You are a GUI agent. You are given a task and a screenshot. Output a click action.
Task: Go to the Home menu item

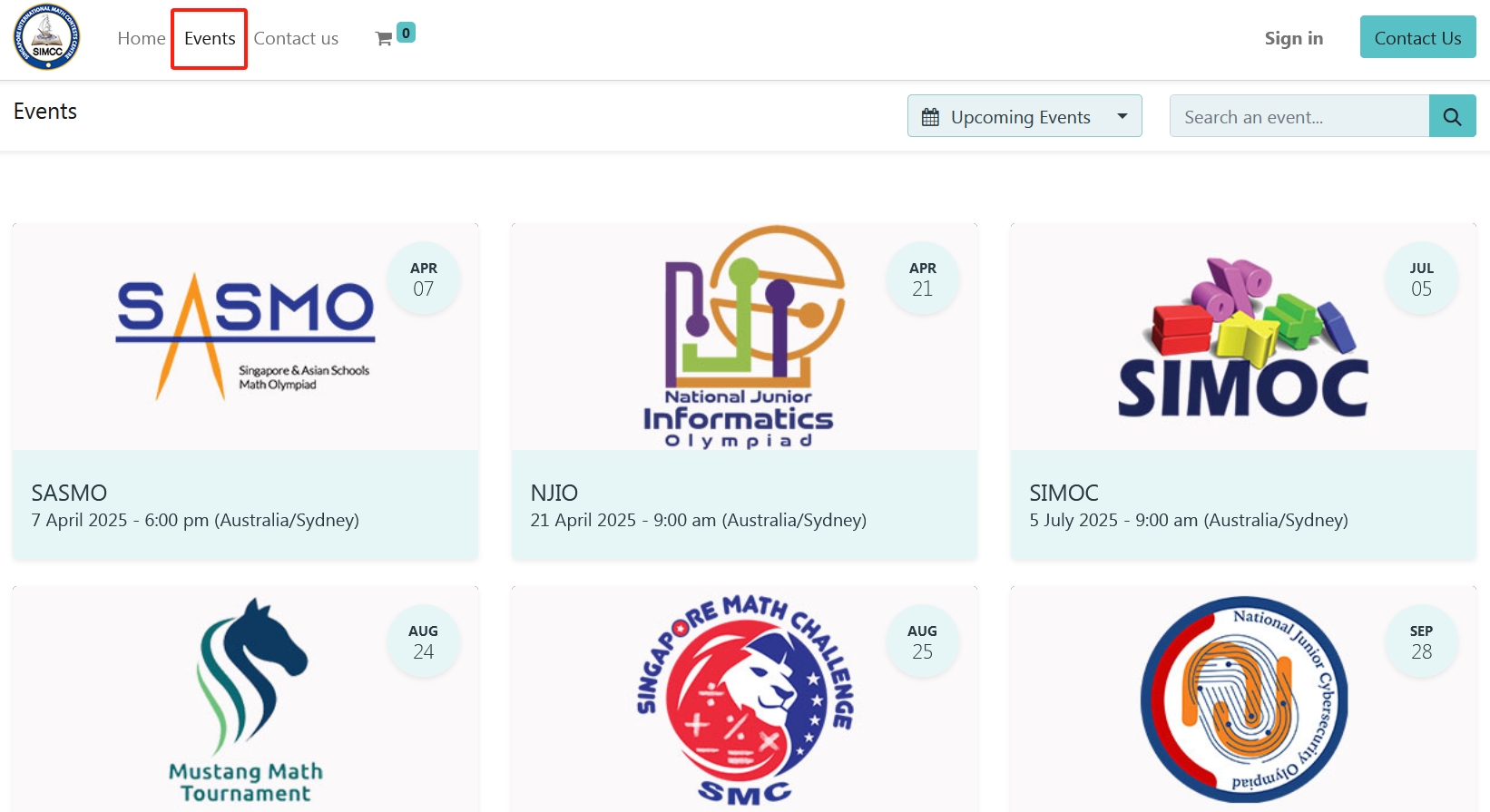click(x=141, y=38)
